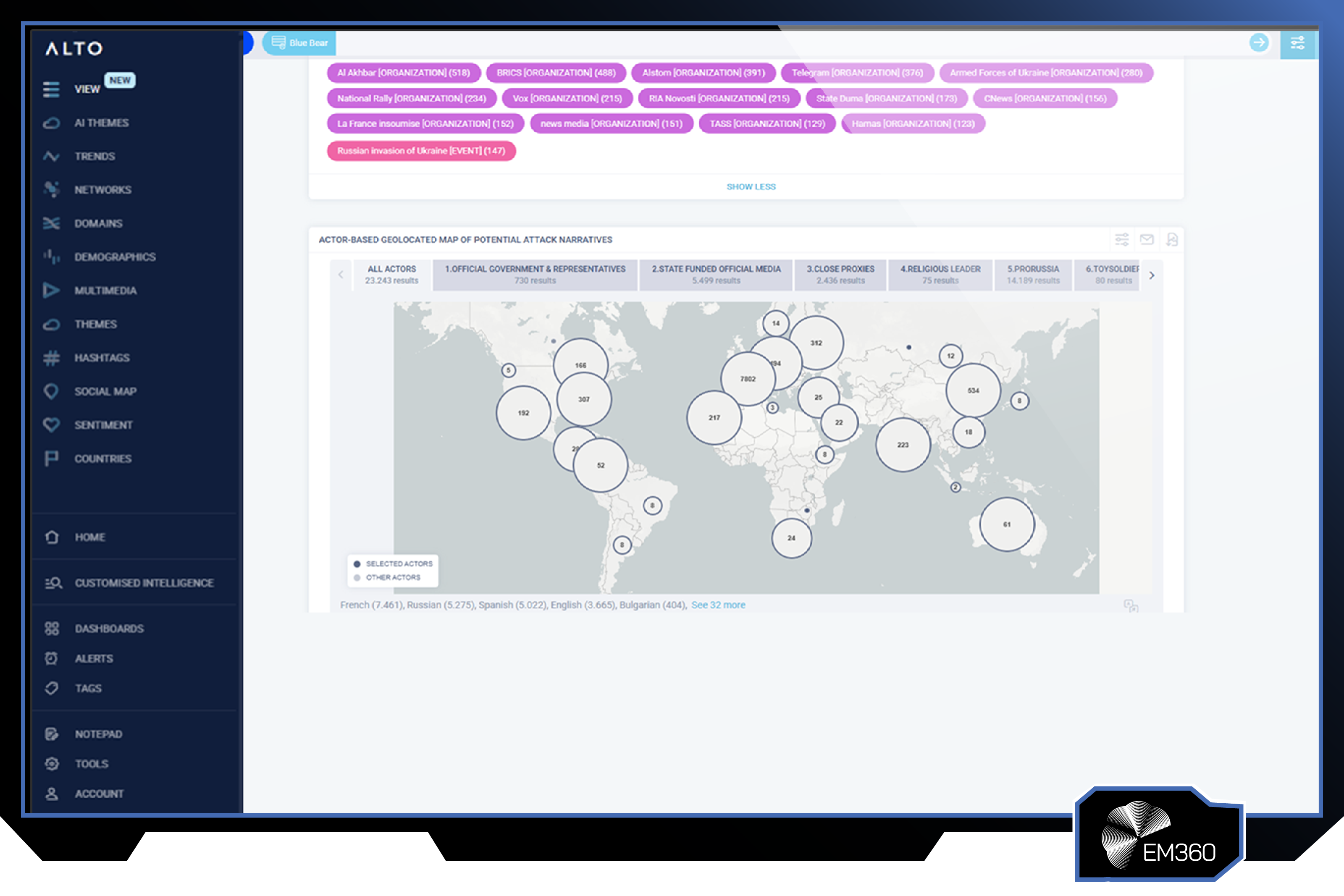Viewport: 1344px width, 896px height.
Task: Open map panel filter settings icon
Action: coord(1122,239)
